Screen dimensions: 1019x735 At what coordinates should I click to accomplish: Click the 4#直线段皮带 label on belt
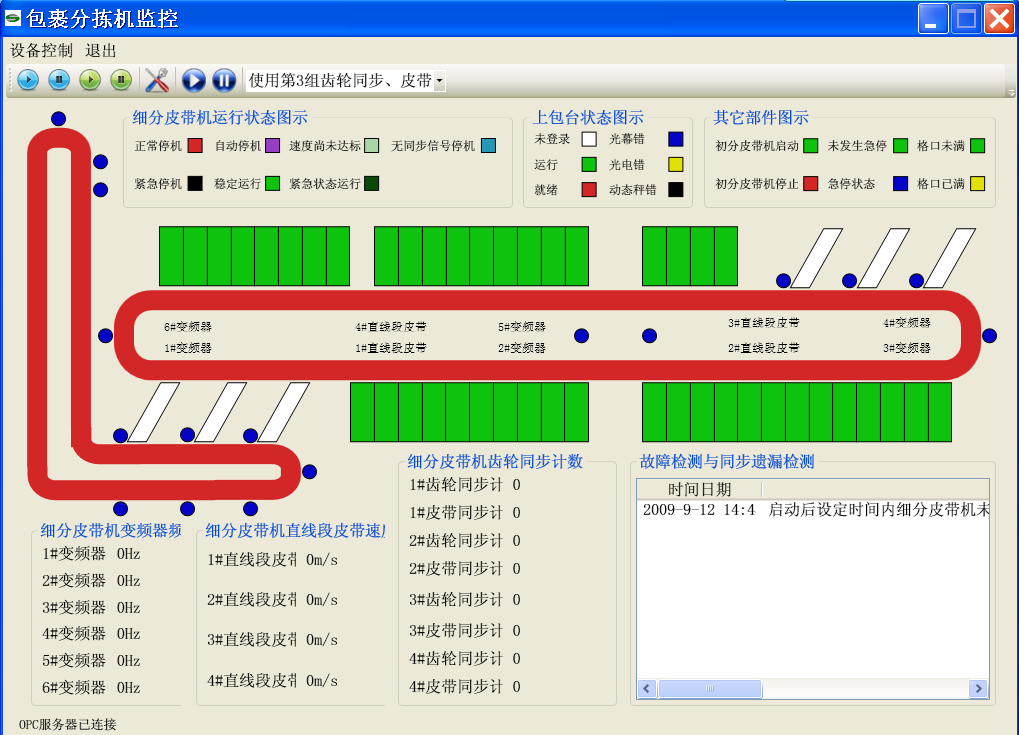(391, 326)
